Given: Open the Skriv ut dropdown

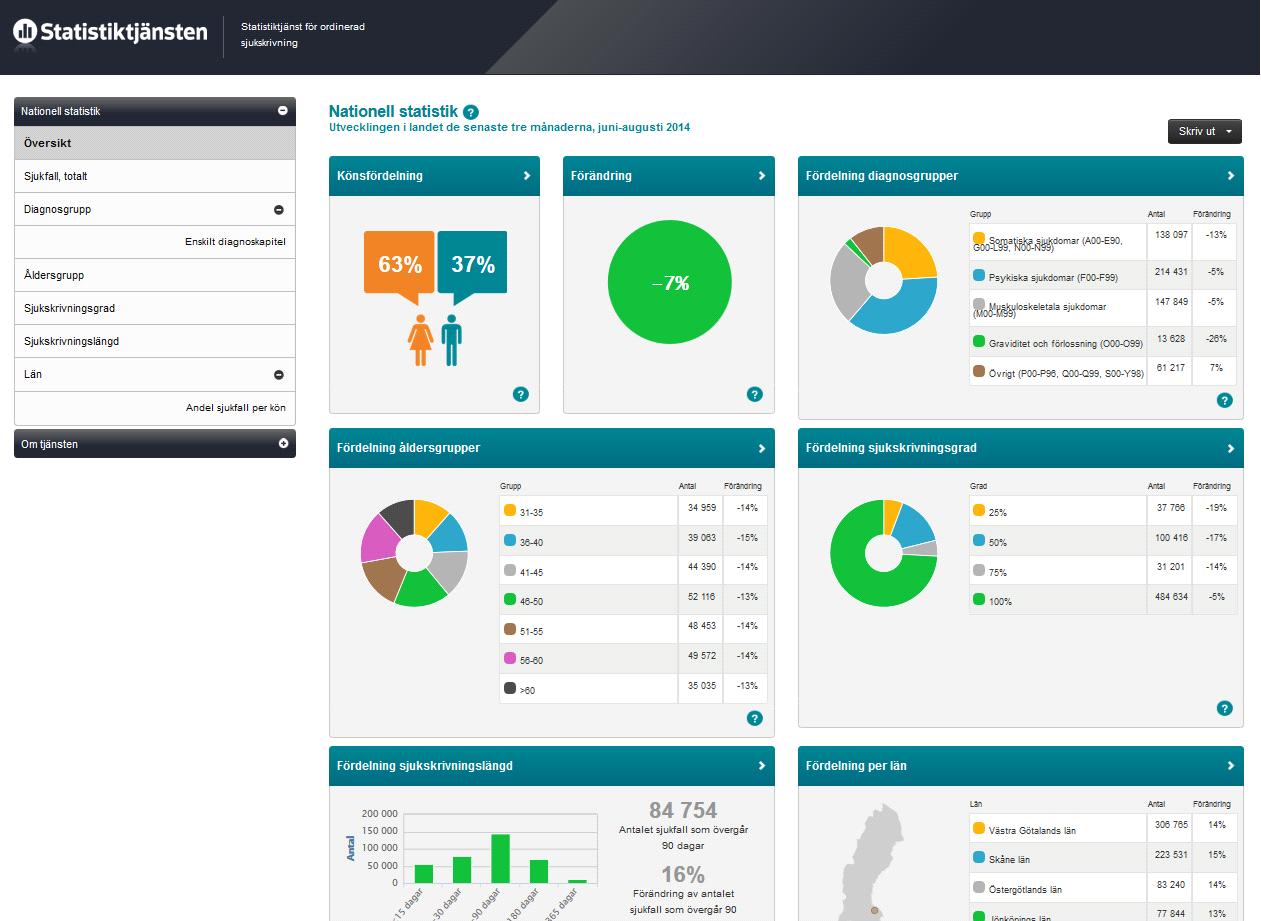Looking at the screenshot, I should click(x=1204, y=131).
